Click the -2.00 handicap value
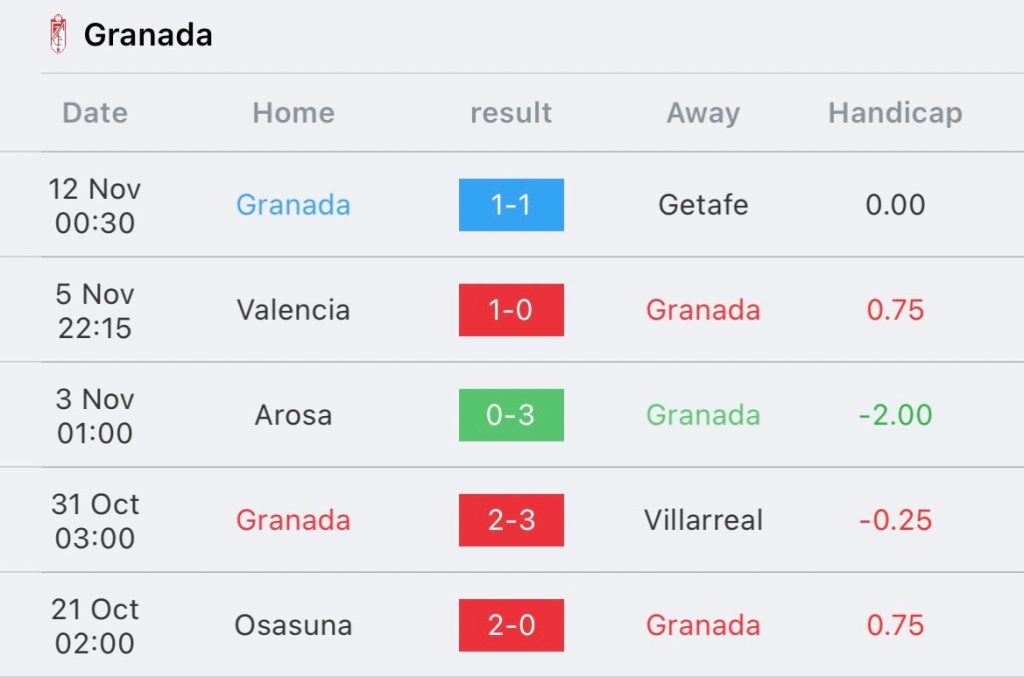This screenshot has height=677, width=1024. pyautogui.click(x=895, y=415)
